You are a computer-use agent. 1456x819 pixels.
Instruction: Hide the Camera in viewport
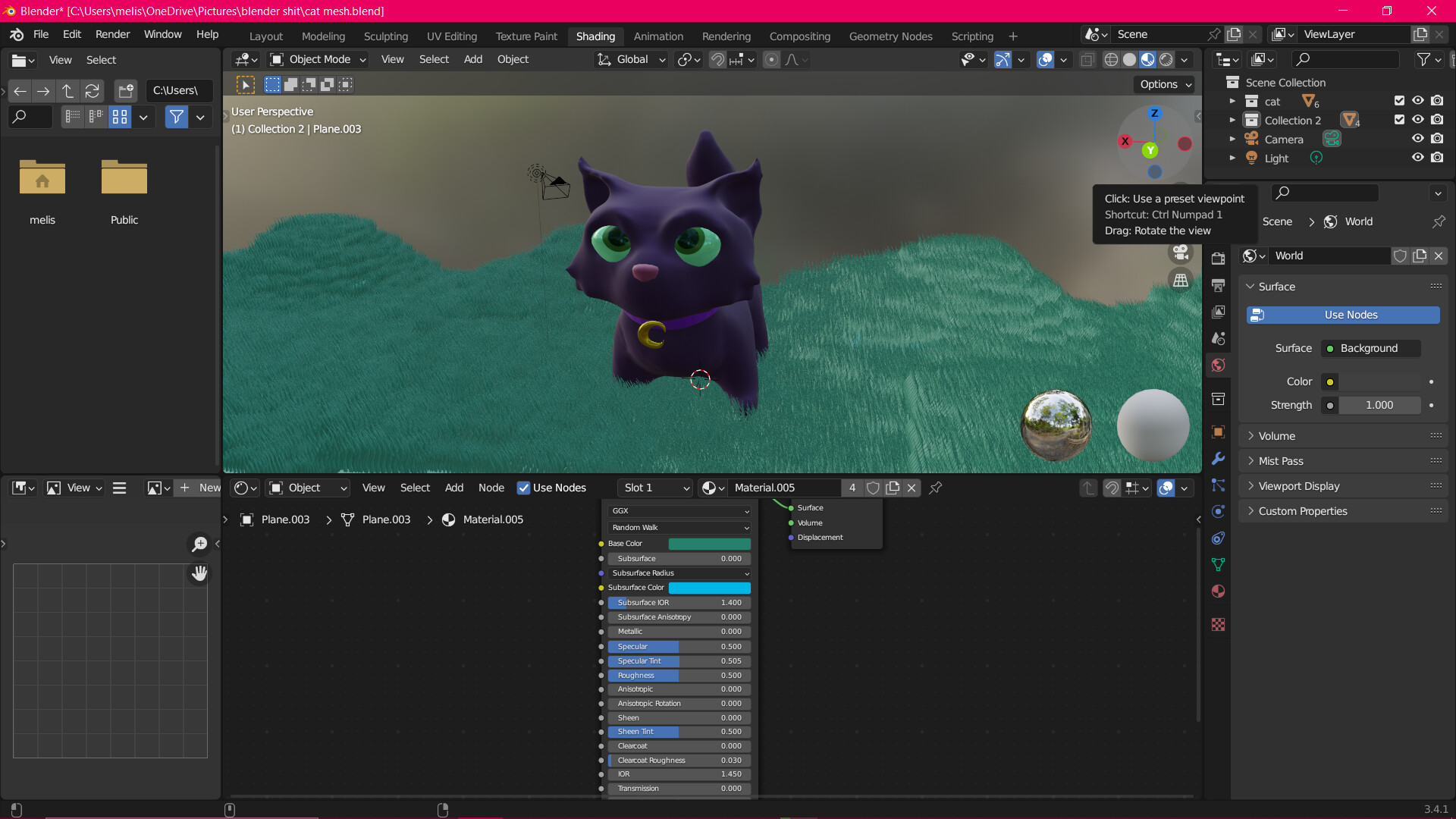[1417, 139]
